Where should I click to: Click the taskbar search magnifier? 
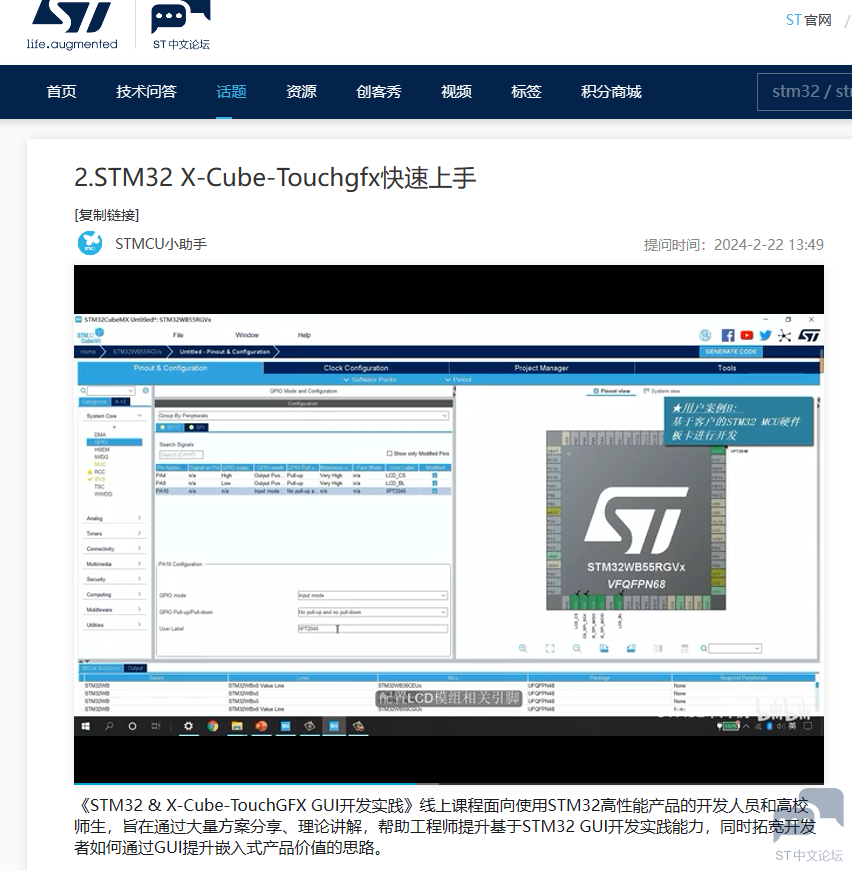tap(109, 726)
